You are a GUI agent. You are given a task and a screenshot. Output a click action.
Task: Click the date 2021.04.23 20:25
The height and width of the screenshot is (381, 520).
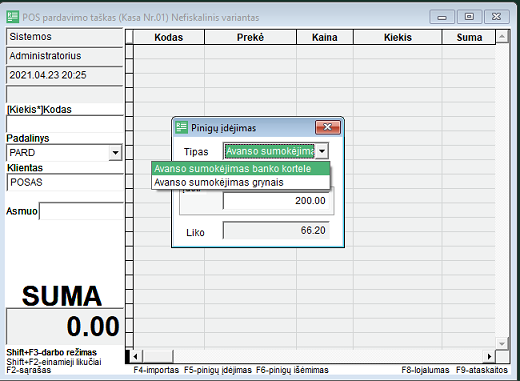click(65, 75)
